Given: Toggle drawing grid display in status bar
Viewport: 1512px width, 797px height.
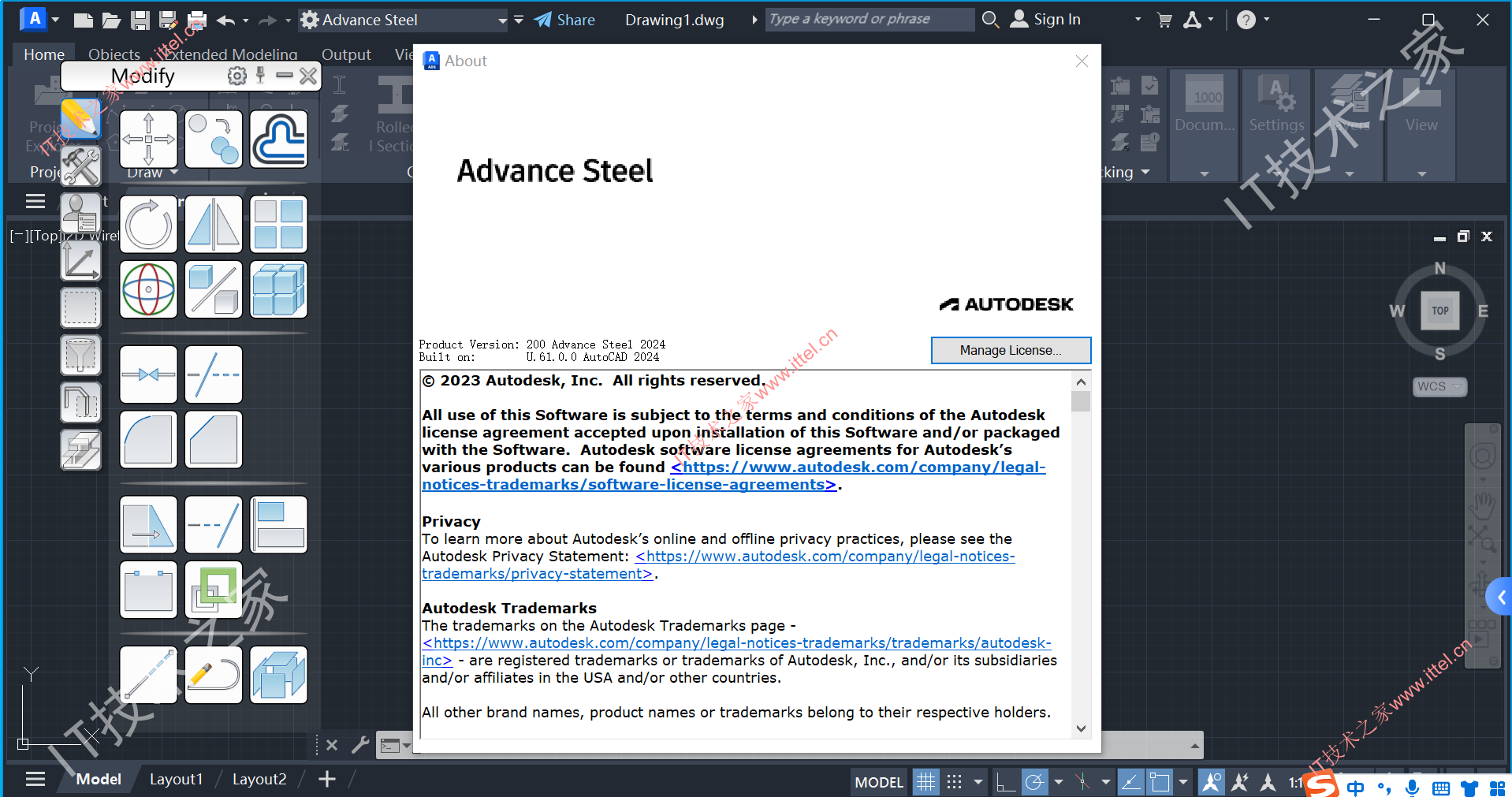Looking at the screenshot, I should tap(925, 781).
